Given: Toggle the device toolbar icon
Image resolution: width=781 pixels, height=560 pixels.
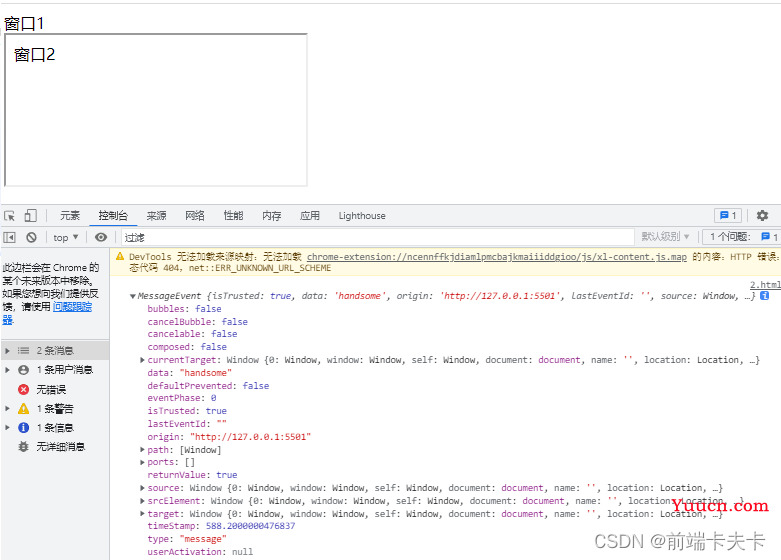Looking at the screenshot, I should click(30, 215).
